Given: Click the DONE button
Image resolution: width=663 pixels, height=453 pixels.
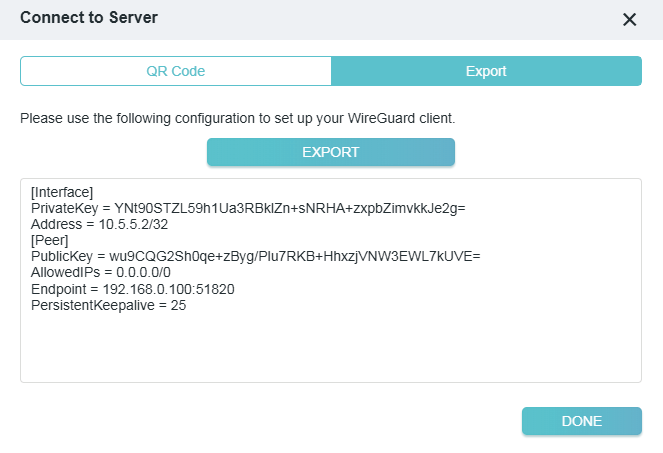Looking at the screenshot, I should (581, 421).
